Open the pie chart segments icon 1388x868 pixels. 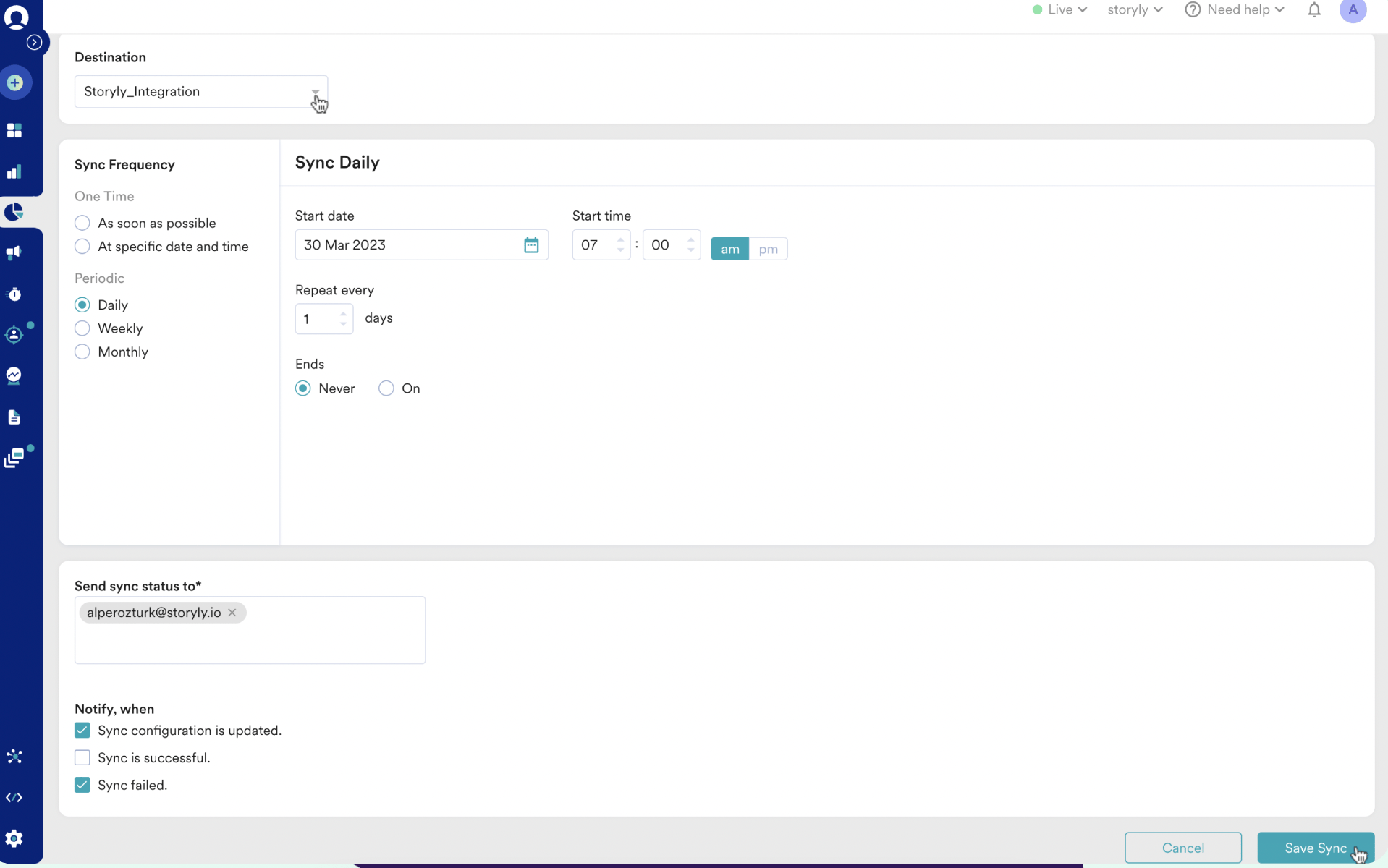point(14,212)
